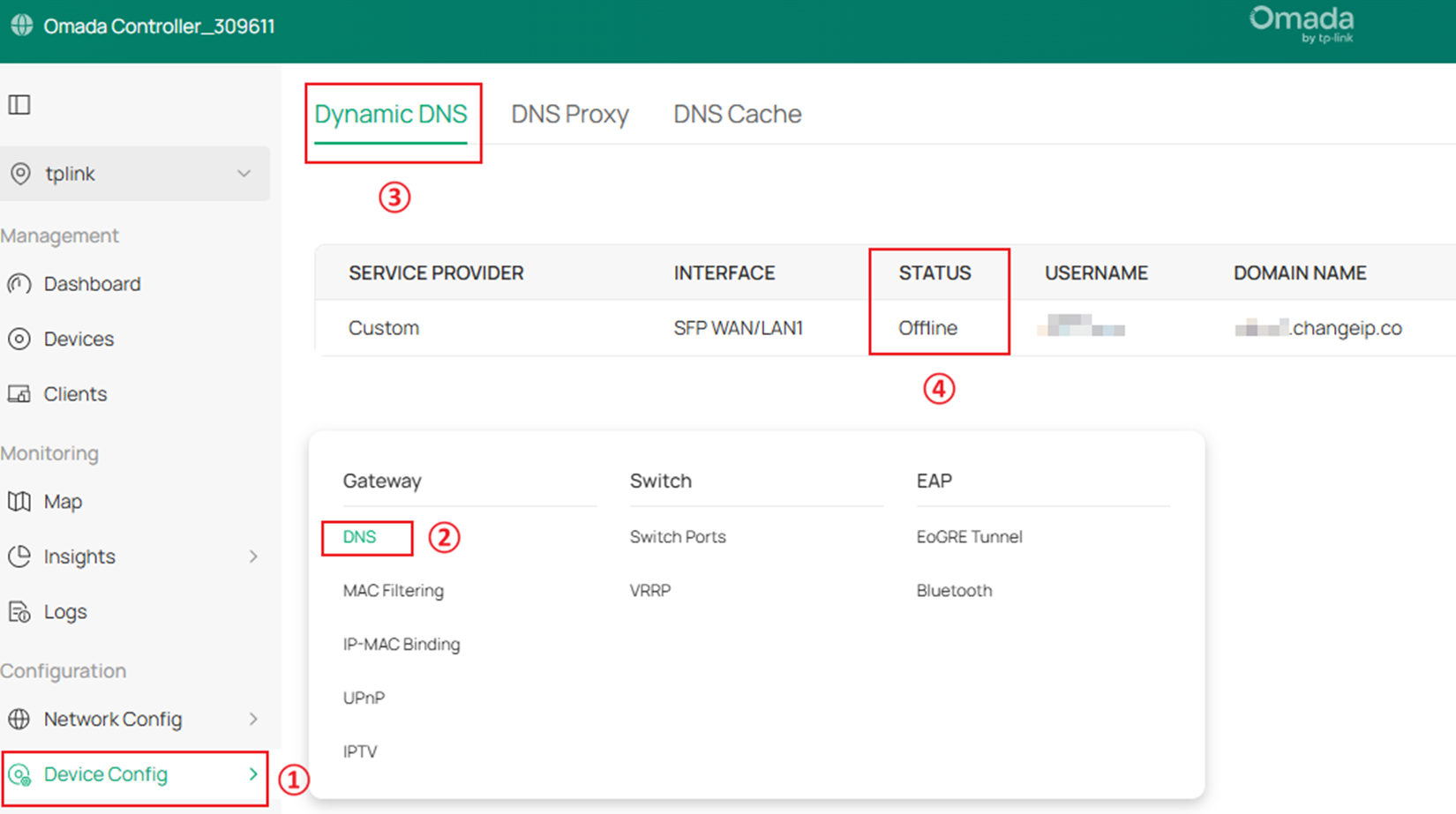
Task: Select the Devices icon in the sidebar
Action: point(19,339)
